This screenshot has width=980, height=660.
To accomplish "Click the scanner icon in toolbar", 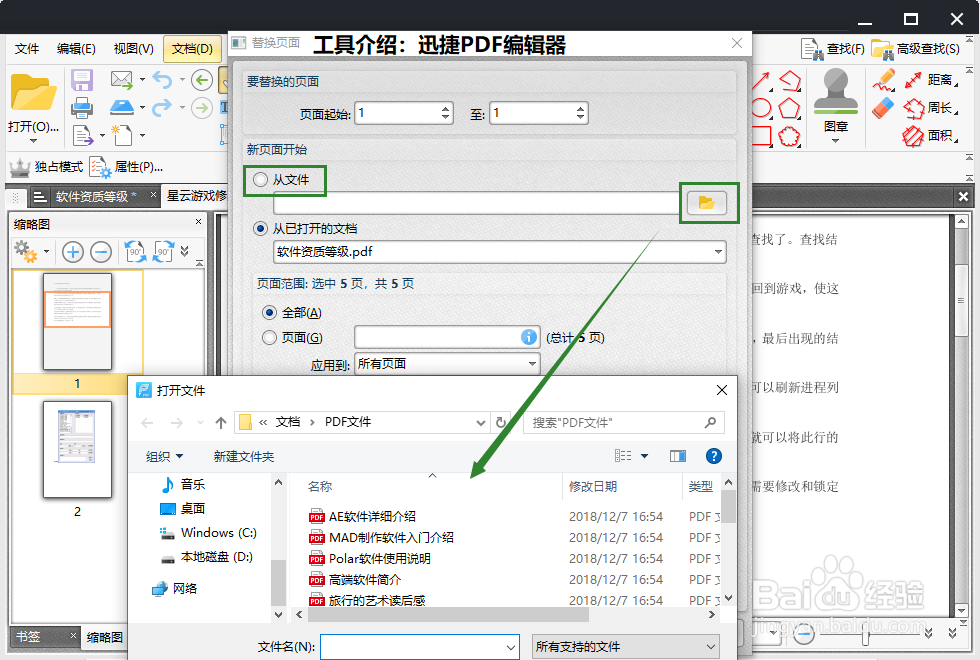I will click(122, 108).
